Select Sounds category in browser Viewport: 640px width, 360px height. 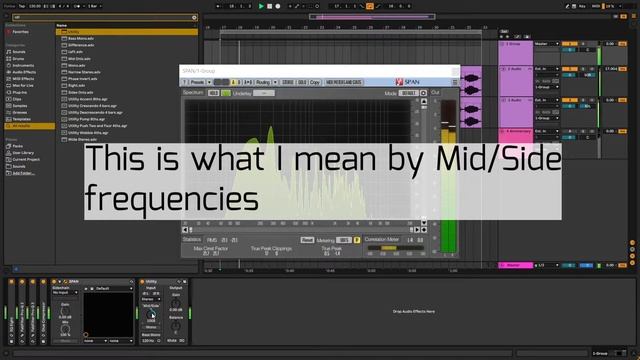[x=19, y=52]
